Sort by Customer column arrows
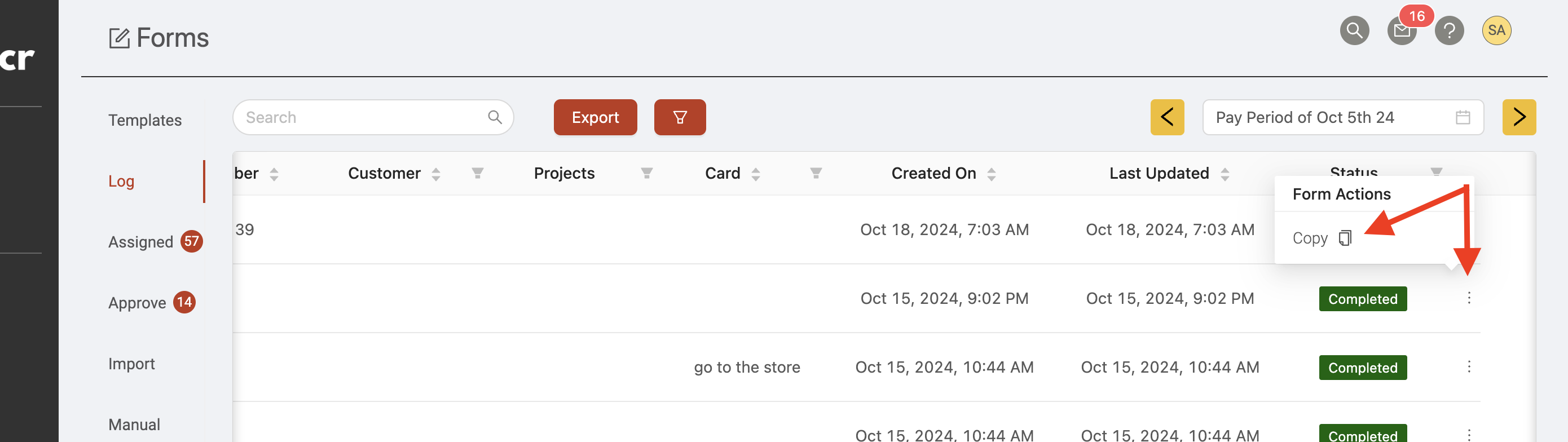The height and width of the screenshot is (442, 1568). pyautogui.click(x=436, y=174)
